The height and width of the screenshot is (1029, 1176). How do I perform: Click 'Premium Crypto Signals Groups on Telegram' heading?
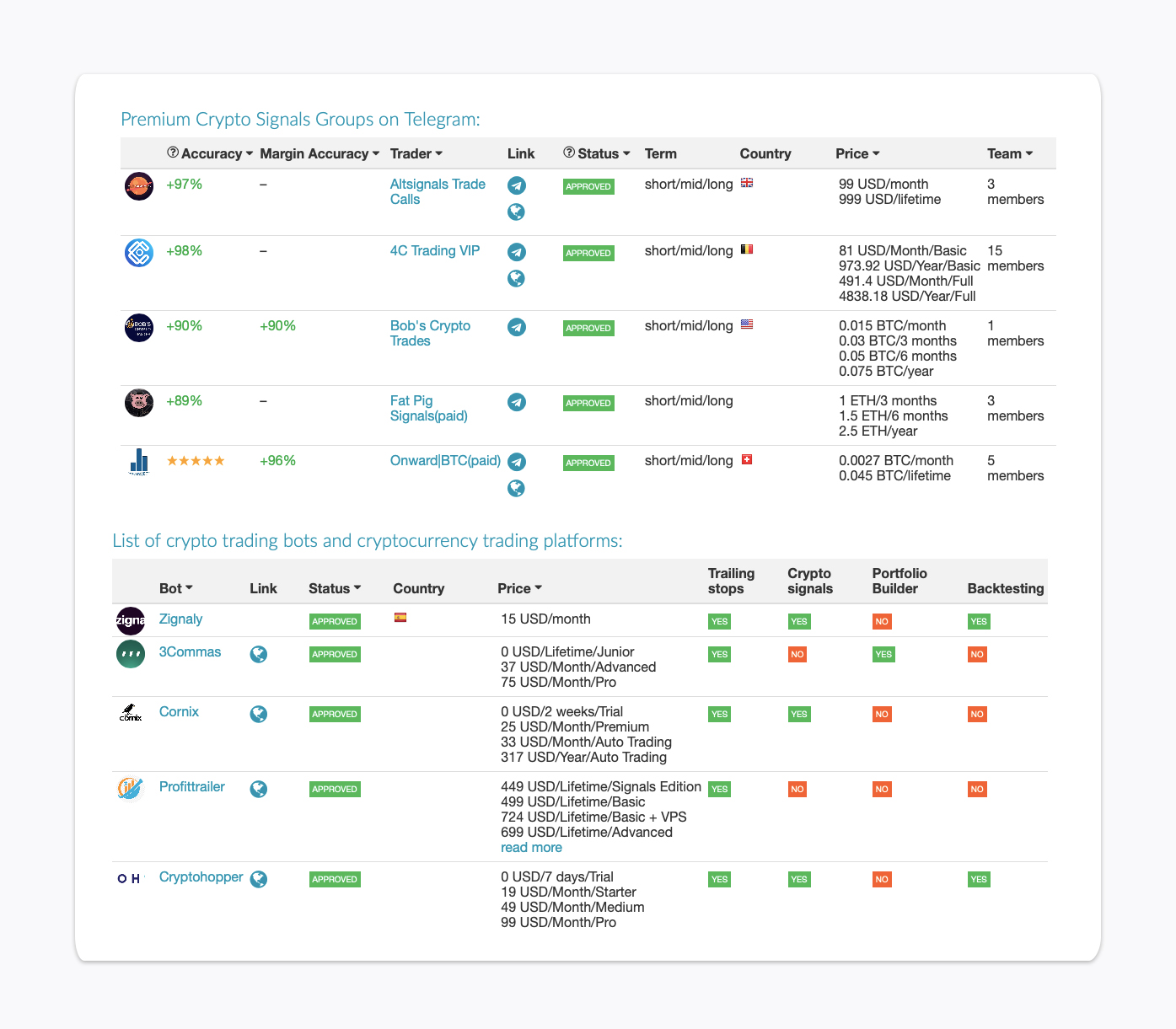click(x=300, y=119)
